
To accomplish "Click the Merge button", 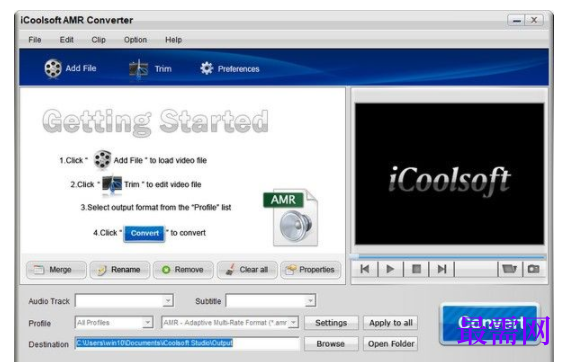I will (56, 270).
